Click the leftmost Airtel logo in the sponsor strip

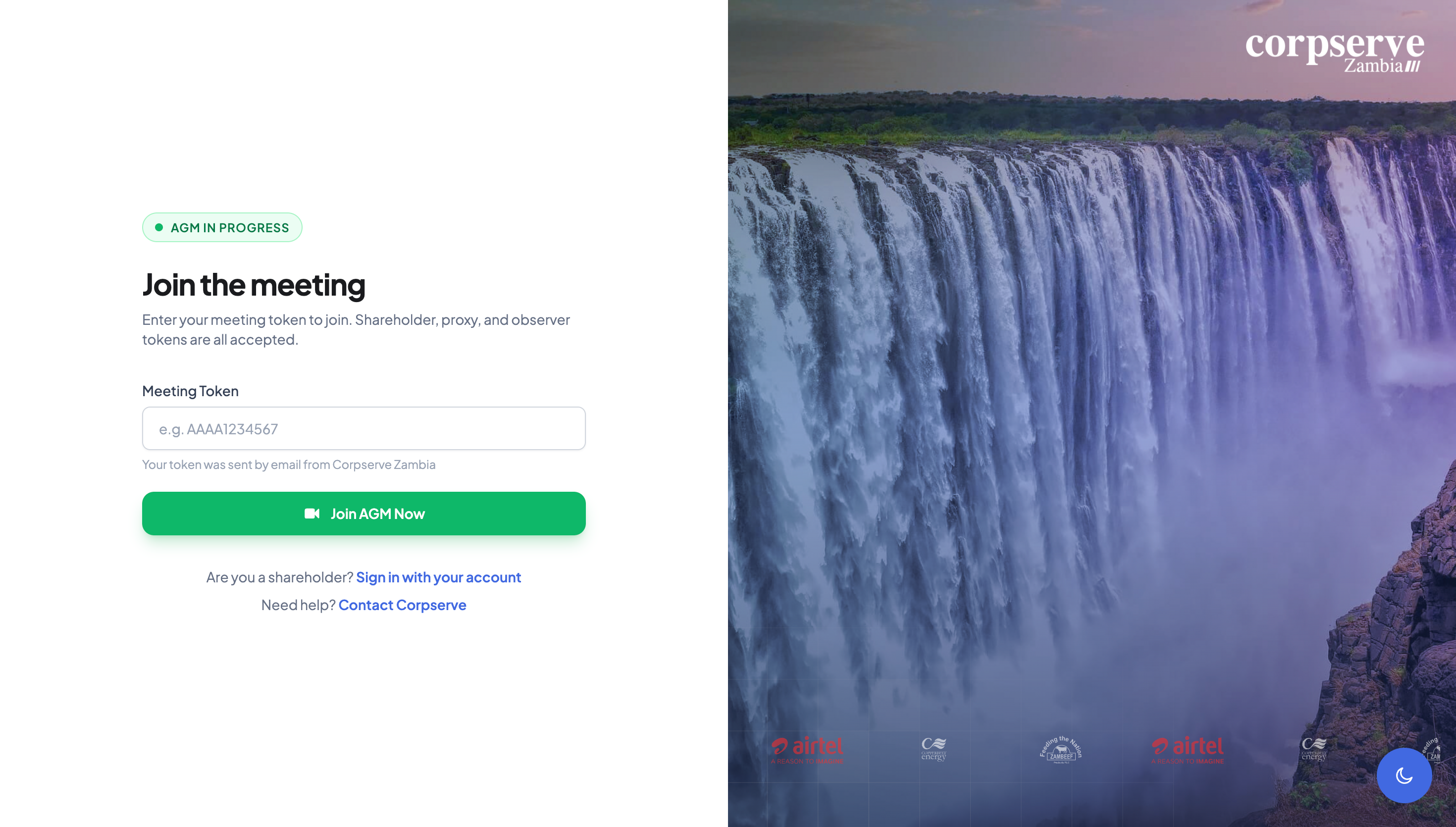coord(807,750)
